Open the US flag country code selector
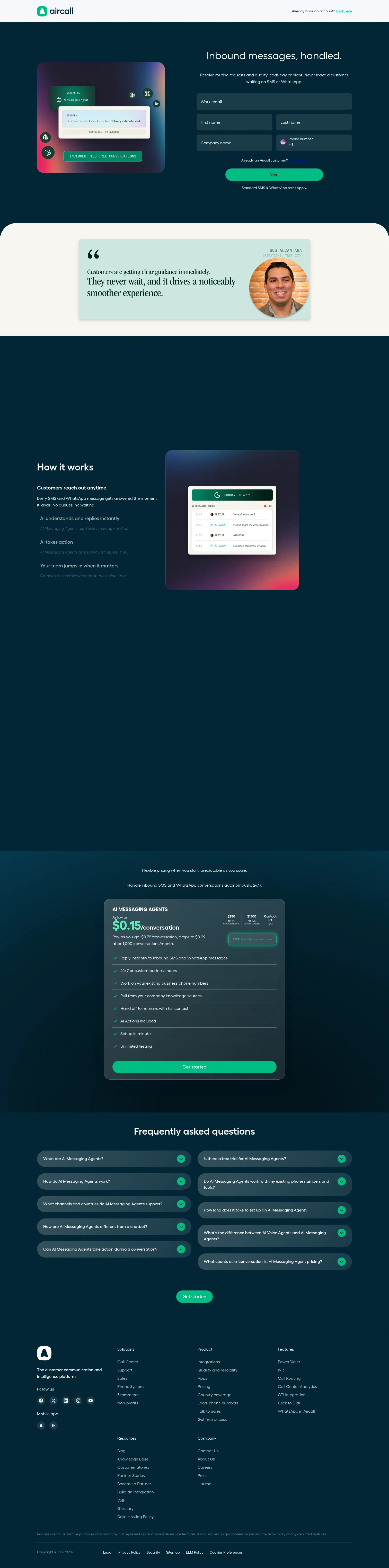389x1568 pixels. pyautogui.click(x=283, y=142)
